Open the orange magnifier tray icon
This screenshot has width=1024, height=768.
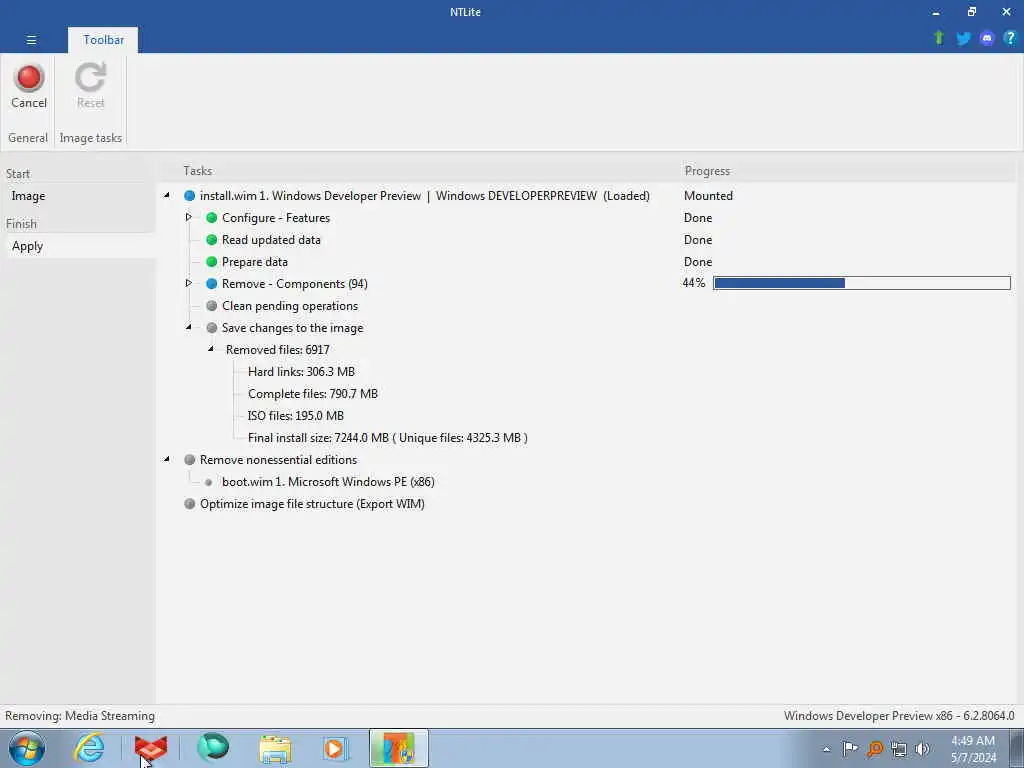coord(874,749)
